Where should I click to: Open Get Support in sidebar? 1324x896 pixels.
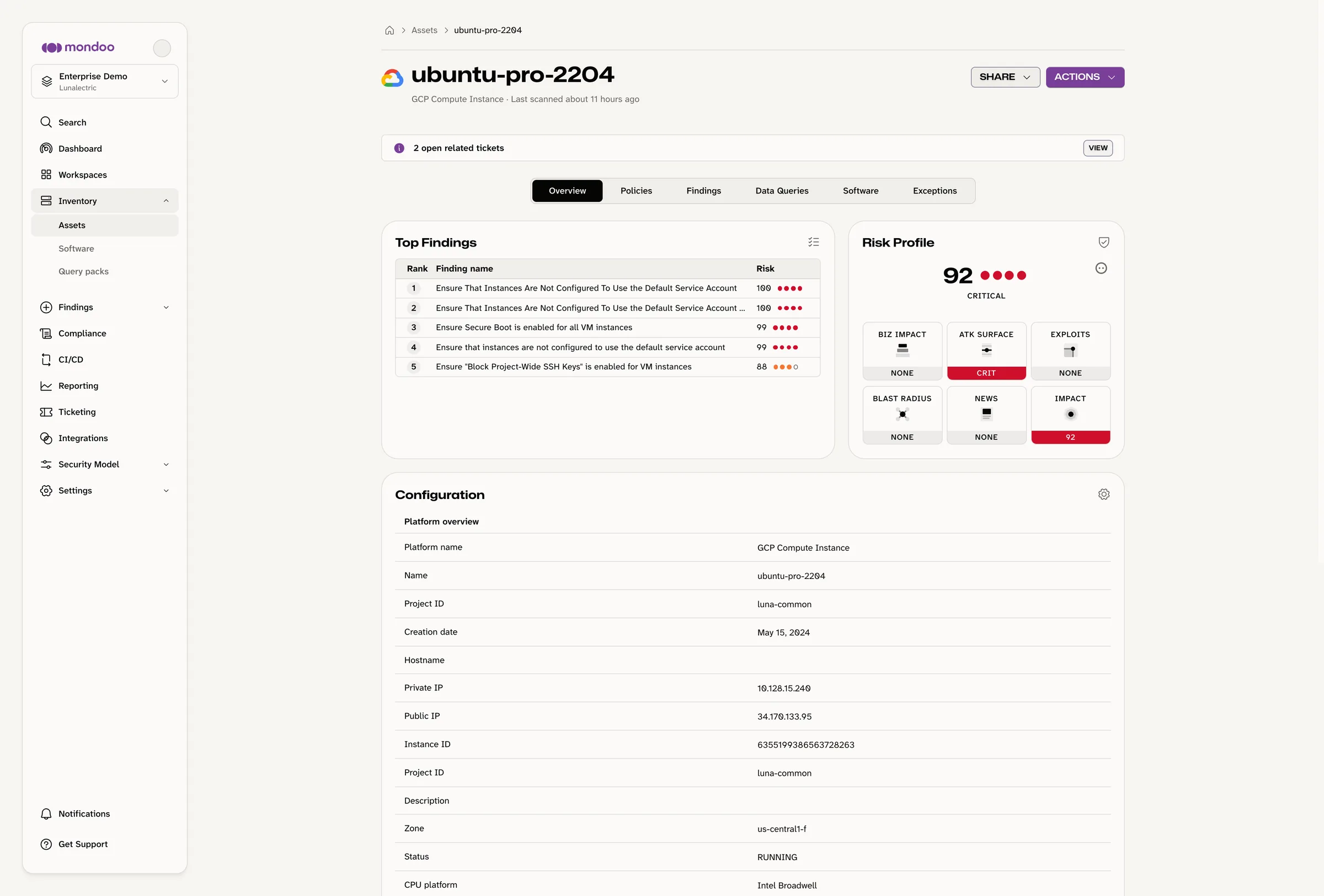coord(104,844)
